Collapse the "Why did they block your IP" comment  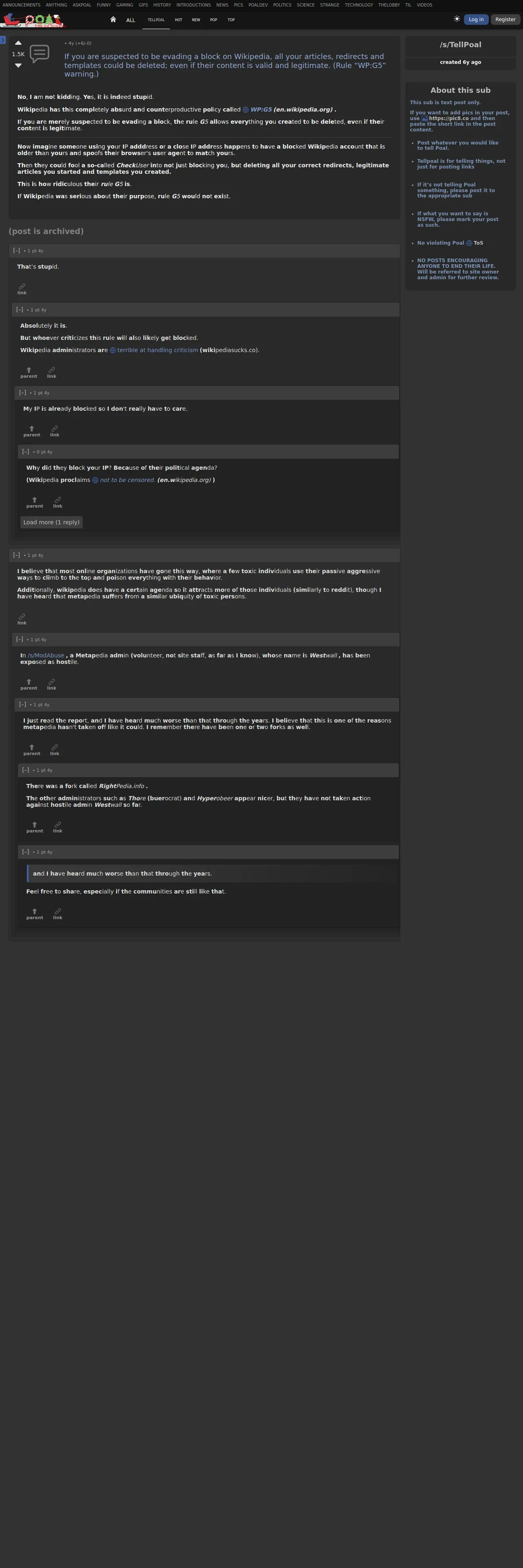pyautogui.click(x=26, y=452)
